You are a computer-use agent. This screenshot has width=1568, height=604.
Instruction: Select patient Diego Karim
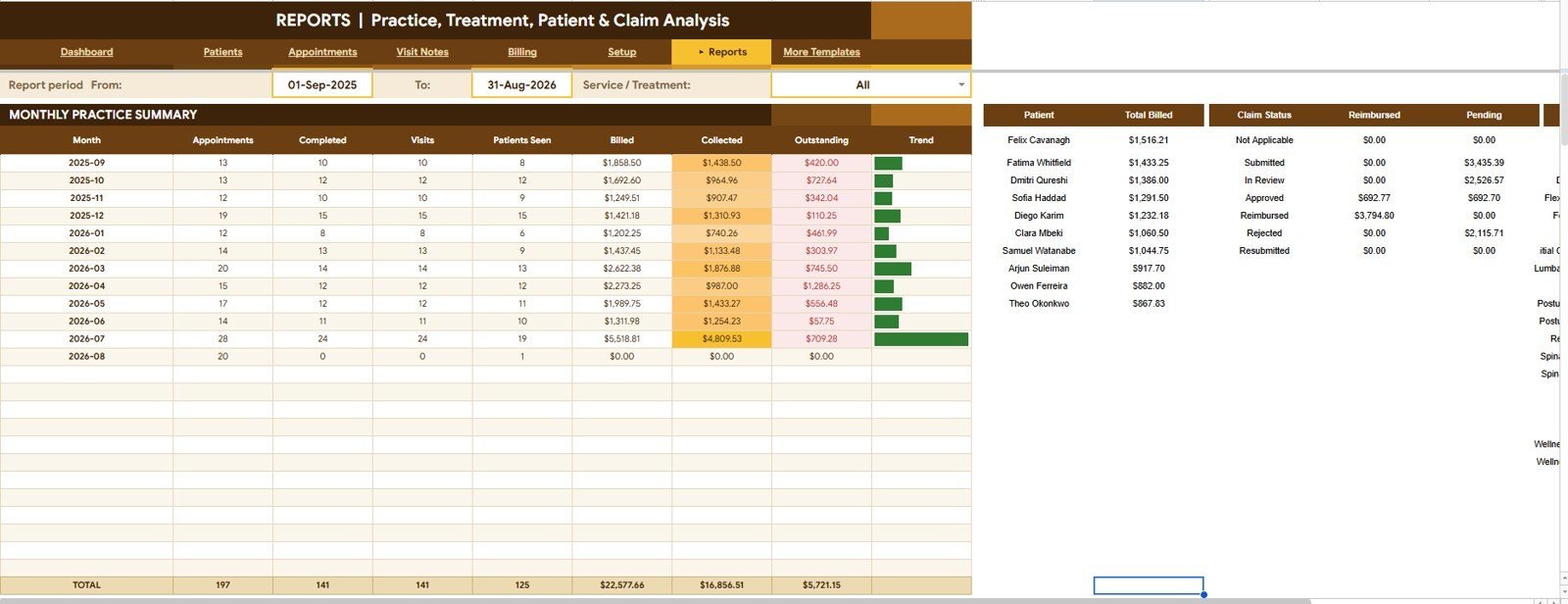[1039, 216]
